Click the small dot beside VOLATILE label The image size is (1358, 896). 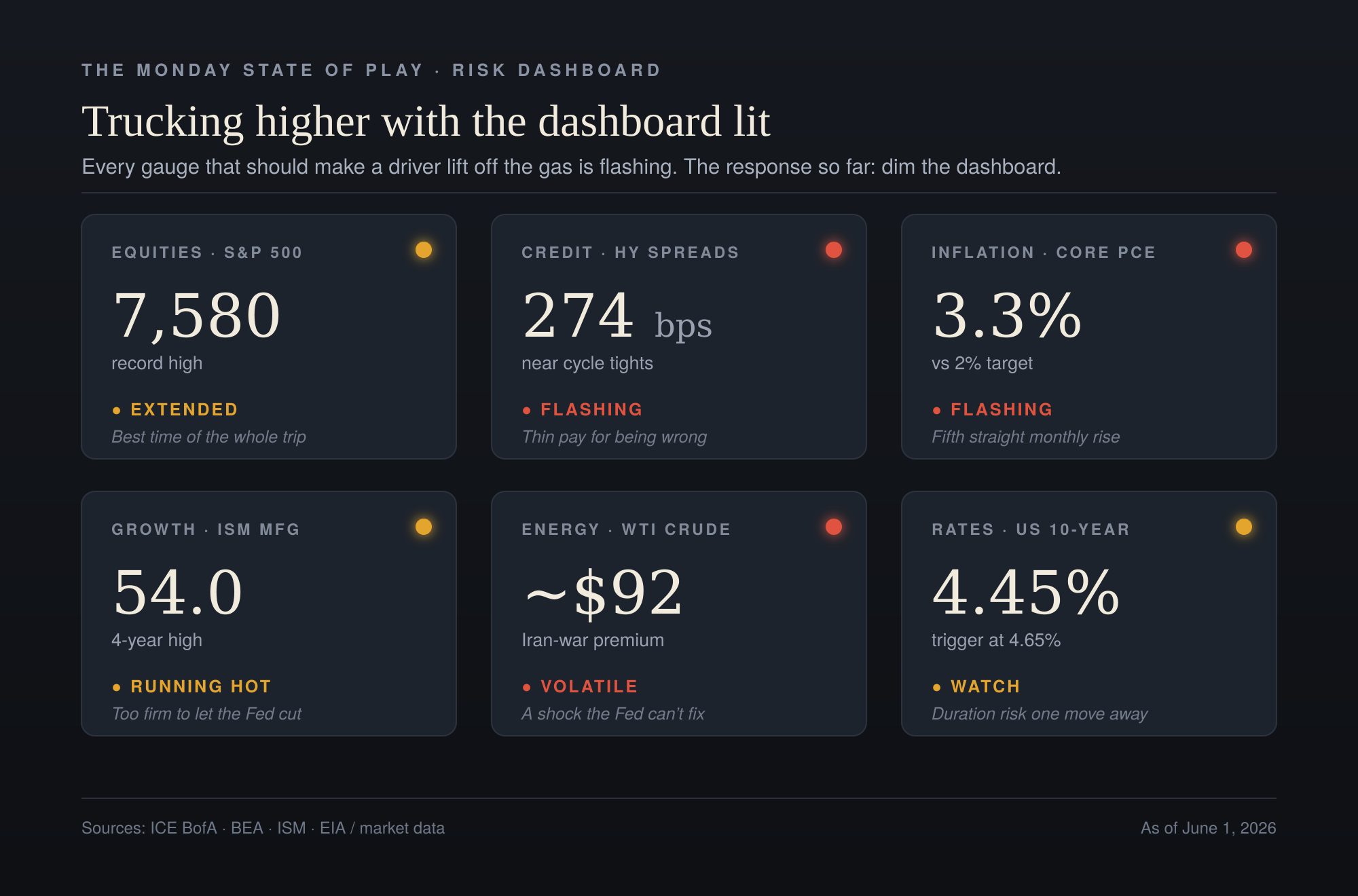[527, 687]
